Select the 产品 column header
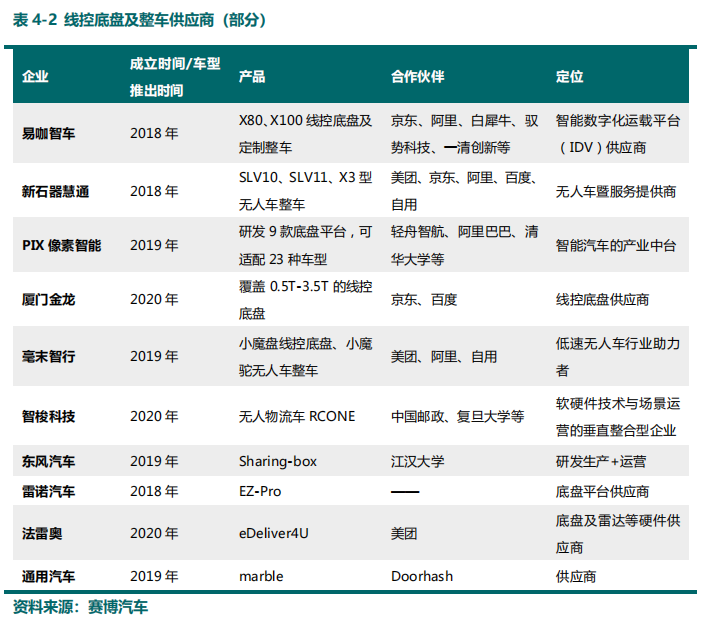The height and width of the screenshot is (630, 721). [x=252, y=77]
